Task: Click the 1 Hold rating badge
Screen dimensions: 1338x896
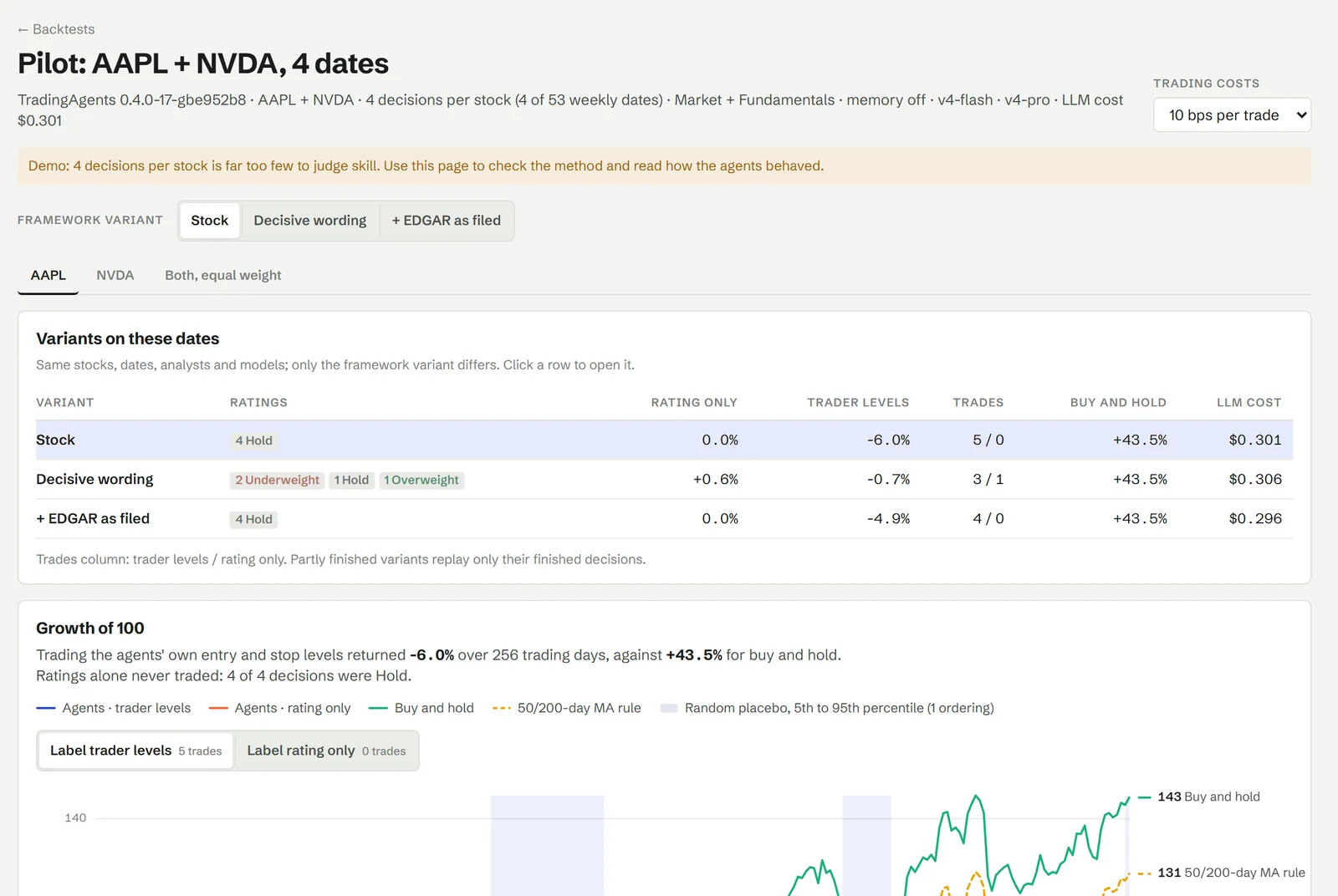Action: click(351, 480)
